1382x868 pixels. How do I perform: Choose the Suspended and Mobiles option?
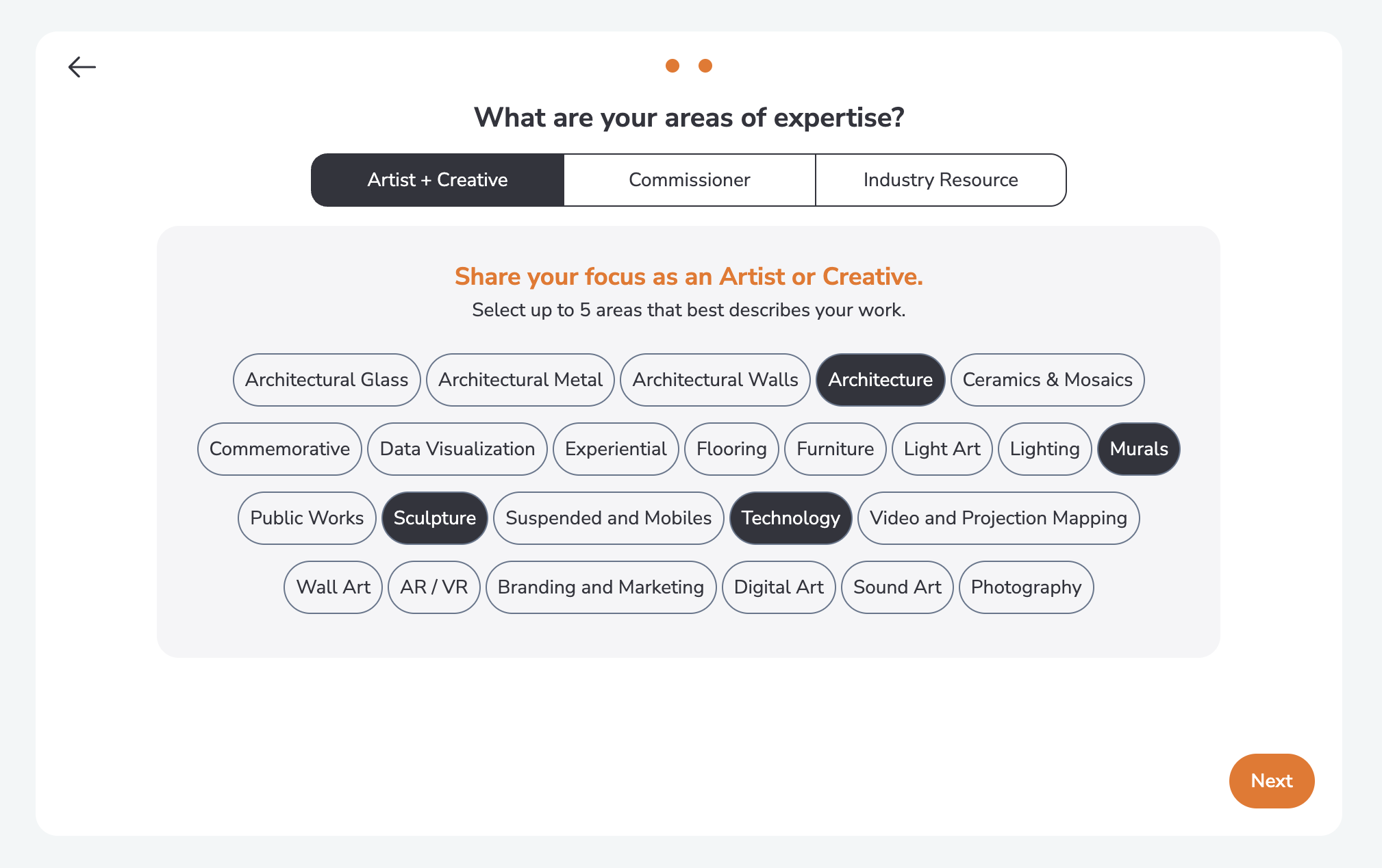[608, 518]
